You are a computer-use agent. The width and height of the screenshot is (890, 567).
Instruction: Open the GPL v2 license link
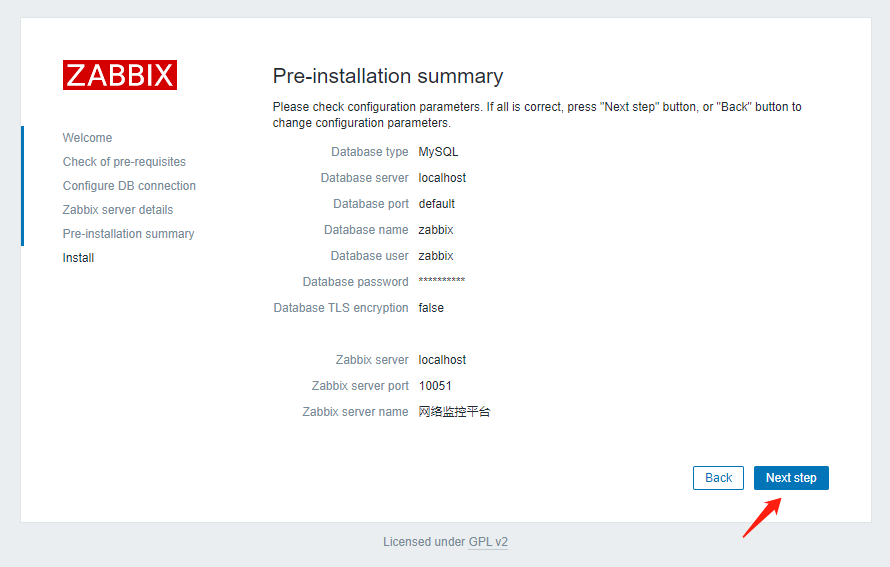488,542
